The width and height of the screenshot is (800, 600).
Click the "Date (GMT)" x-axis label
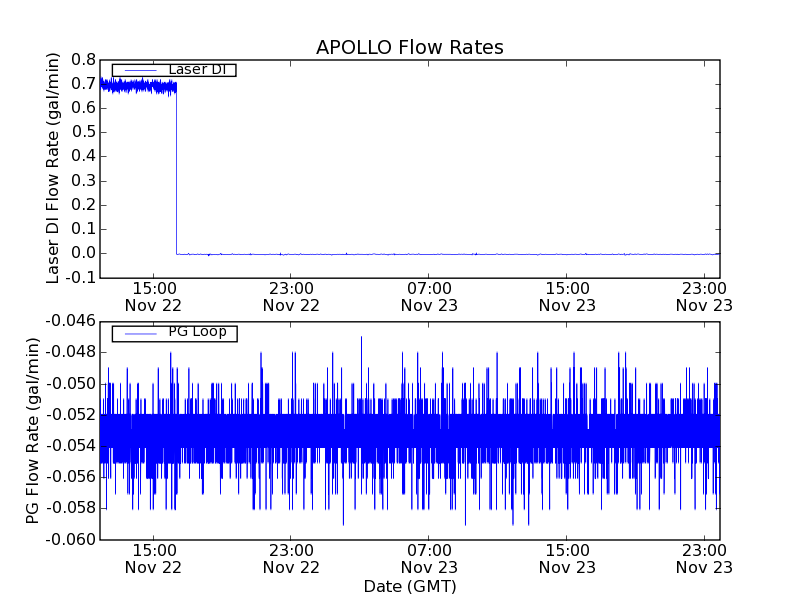point(409,586)
